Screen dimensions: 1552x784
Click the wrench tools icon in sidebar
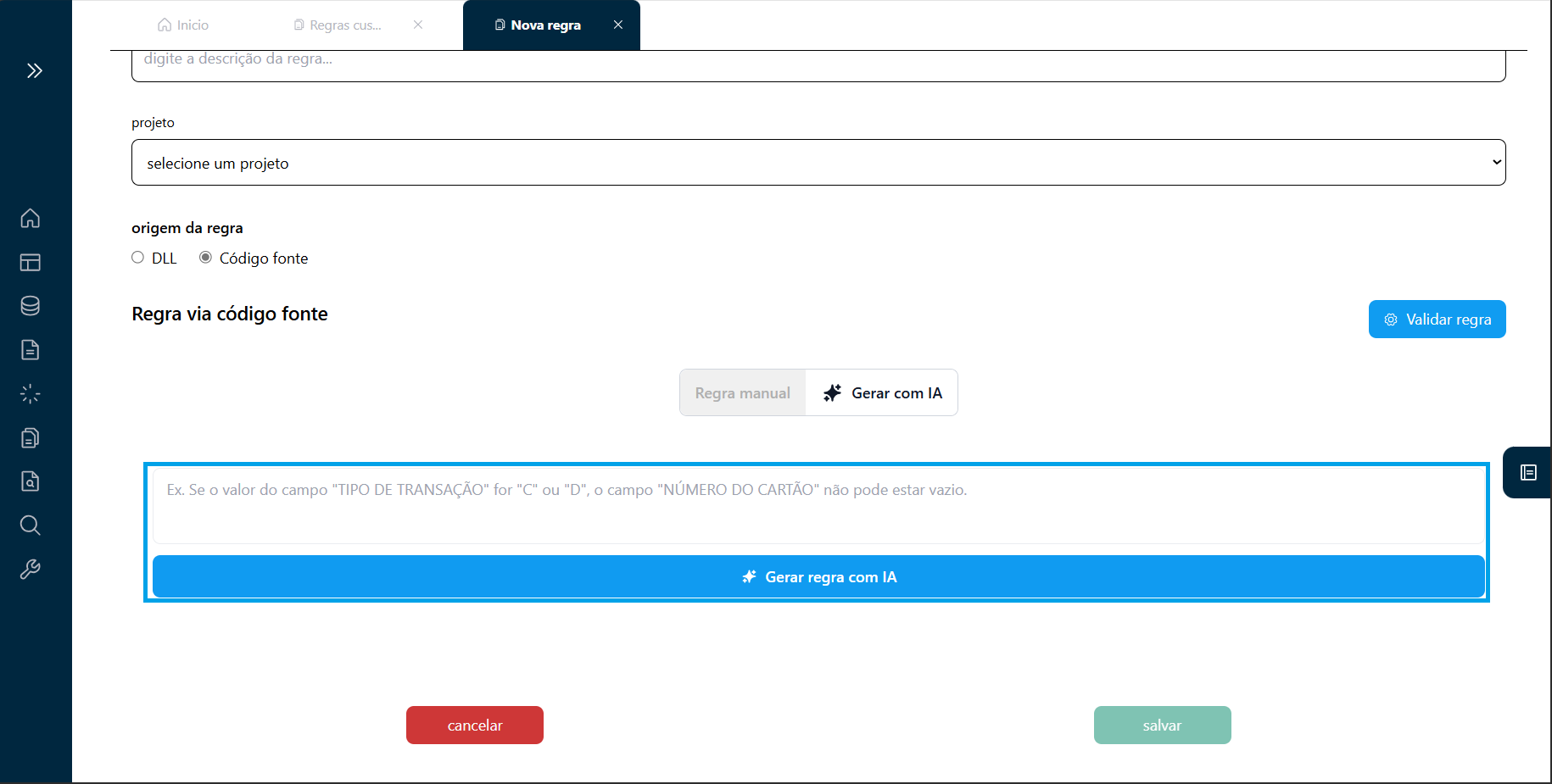pos(30,569)
